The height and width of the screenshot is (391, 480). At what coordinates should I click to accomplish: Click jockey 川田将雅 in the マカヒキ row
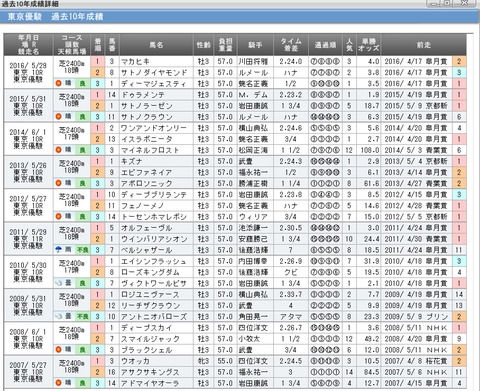click(x=253, y=61)
